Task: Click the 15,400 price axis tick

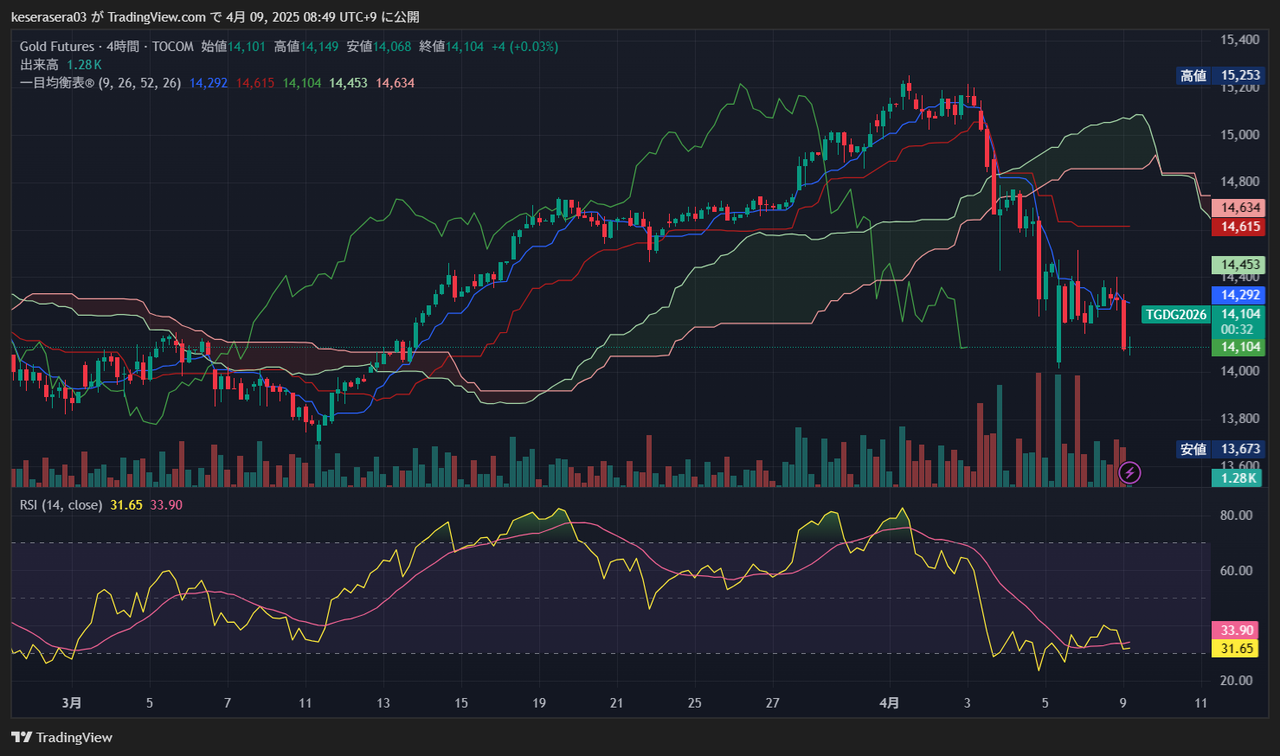Action: (1240, 40)
